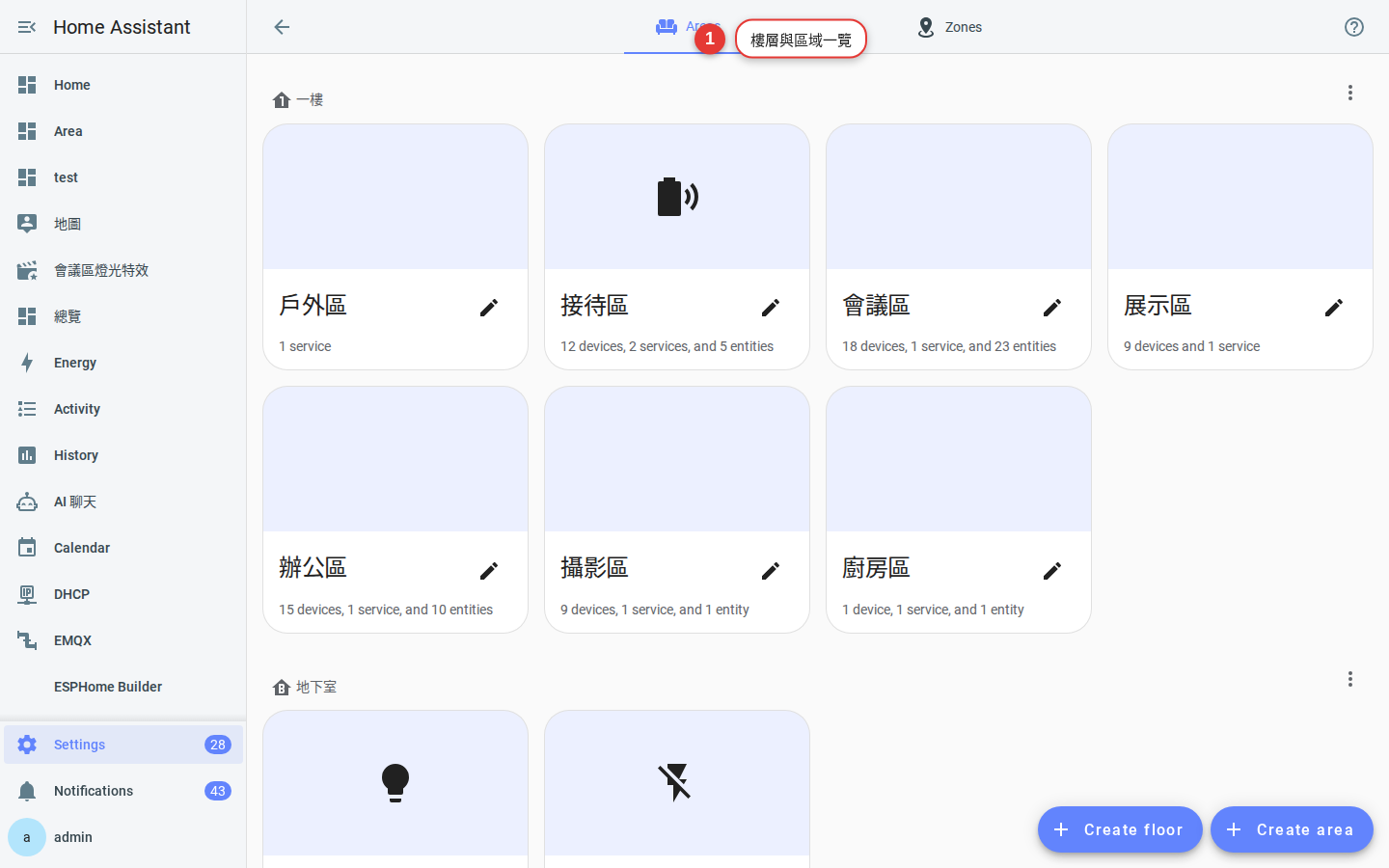Open the Home dashboard

pos(123,85)
